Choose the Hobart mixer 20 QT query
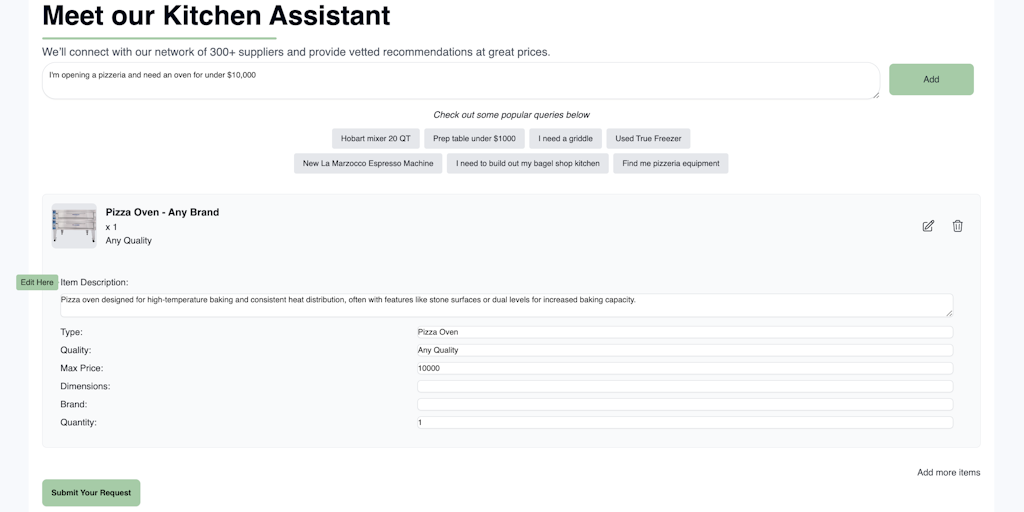 376,138
